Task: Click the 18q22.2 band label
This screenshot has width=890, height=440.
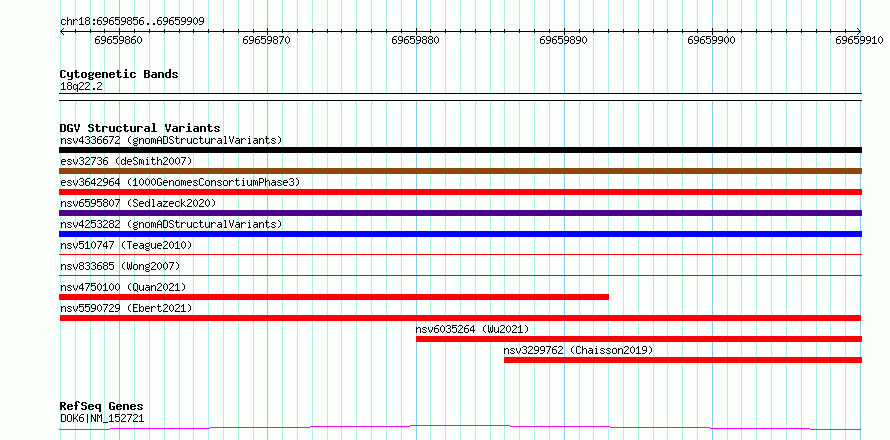Action: point(81,87)
